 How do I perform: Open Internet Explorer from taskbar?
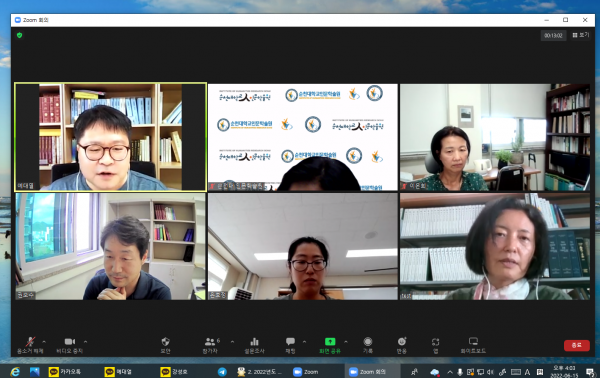coord(15,371)
